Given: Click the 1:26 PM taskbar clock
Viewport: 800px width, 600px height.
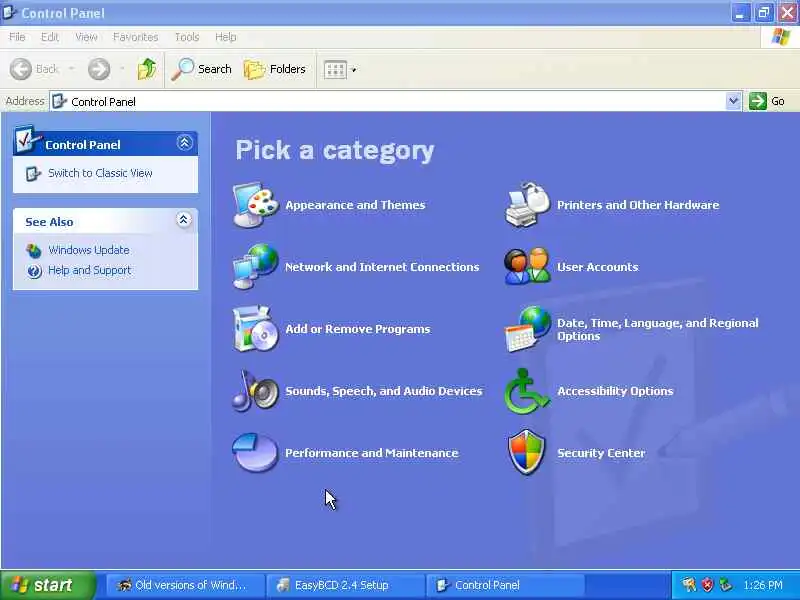Looking at the screenshot, I should tap(763, 585).
